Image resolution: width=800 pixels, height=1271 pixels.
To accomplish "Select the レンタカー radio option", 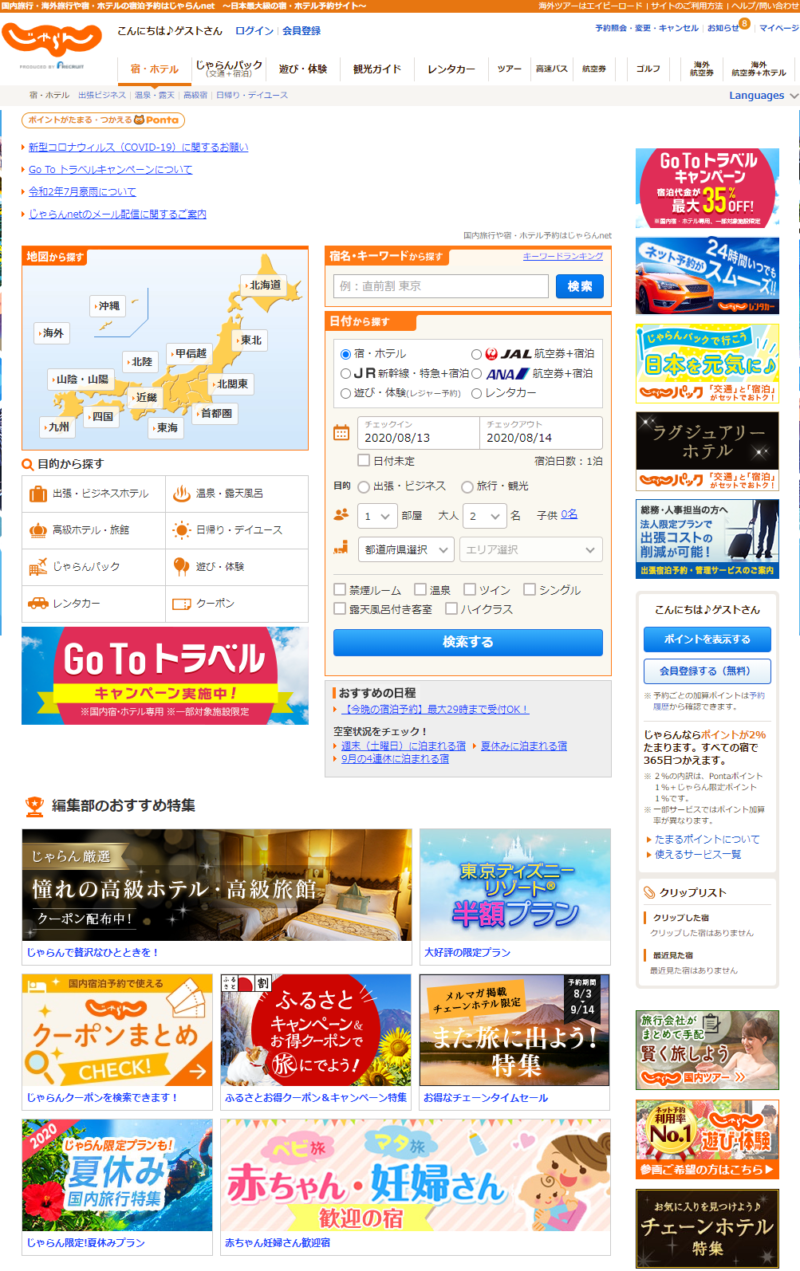I will (476, 393).
